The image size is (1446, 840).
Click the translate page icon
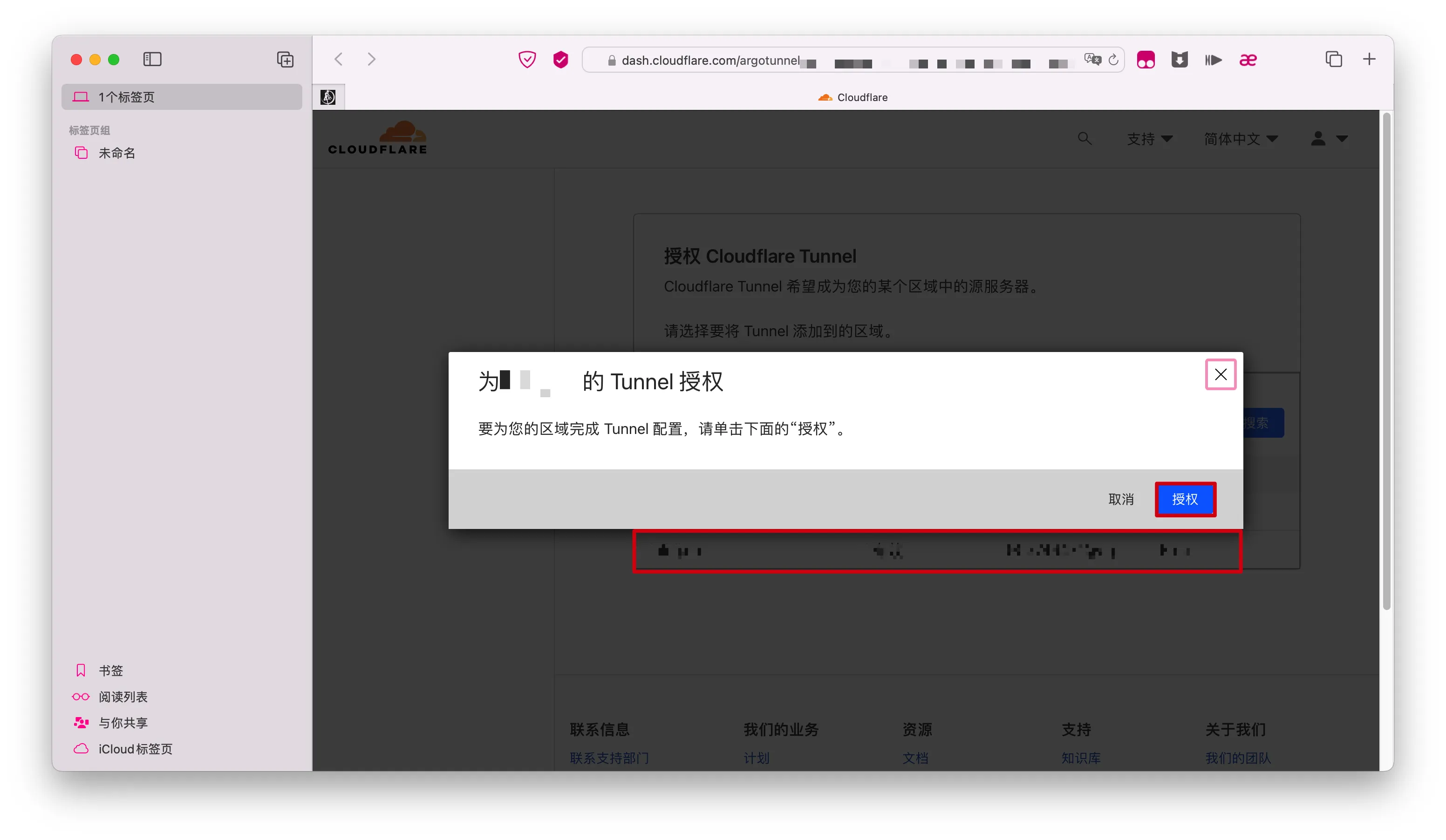tap(1092, 60)
